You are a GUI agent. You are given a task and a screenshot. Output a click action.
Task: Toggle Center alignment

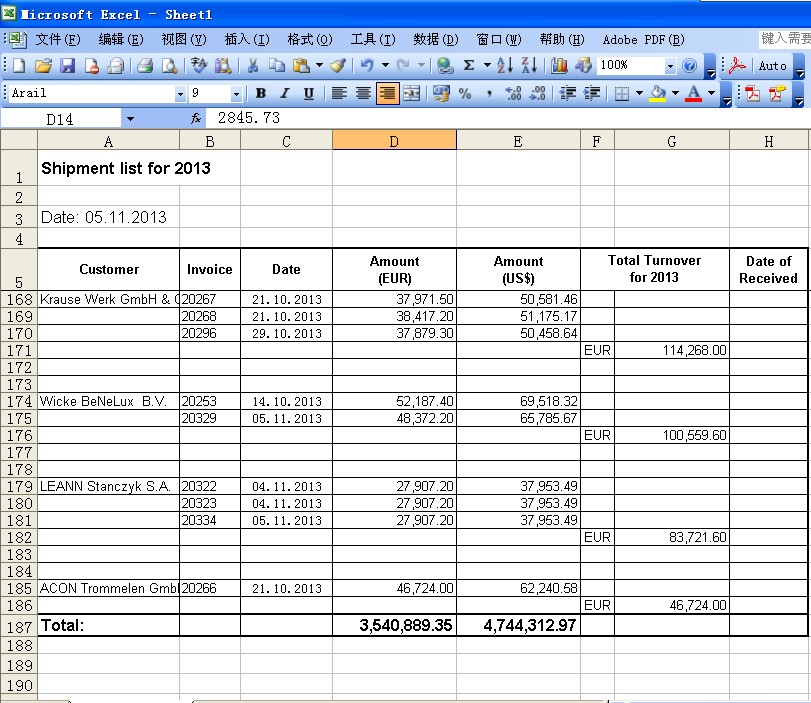pos(363,94)
